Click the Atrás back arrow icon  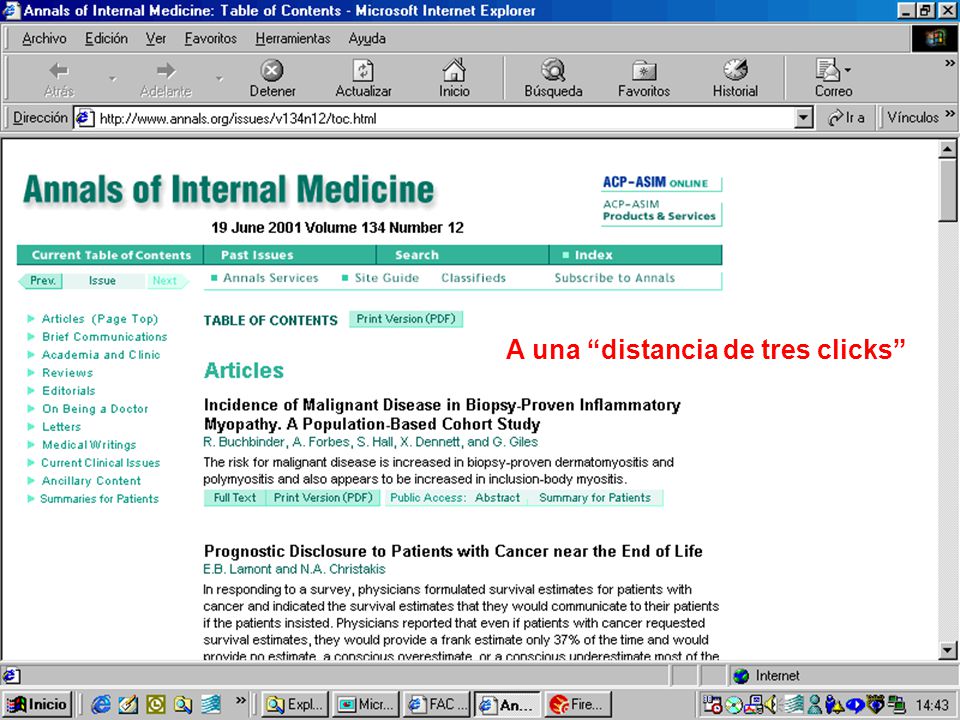[x=59, y=71]
